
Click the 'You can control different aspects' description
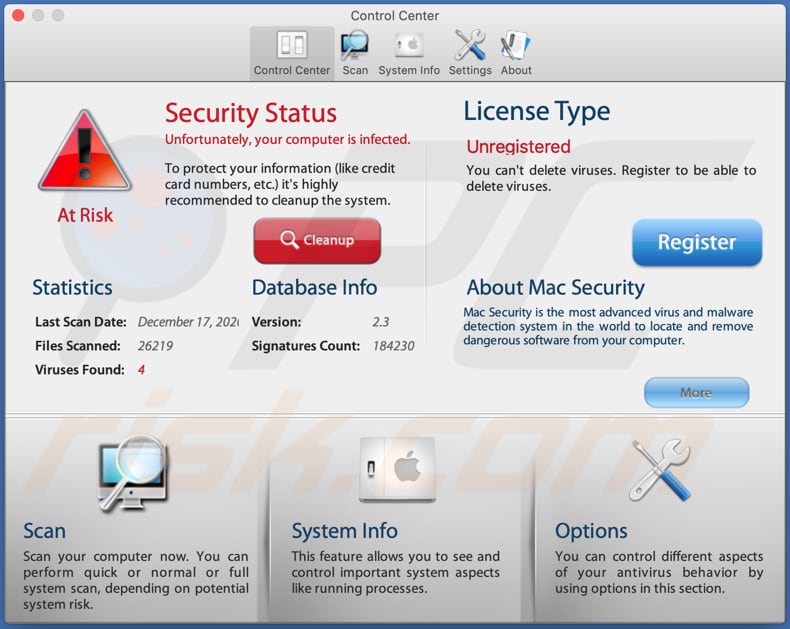[x=659, y=572]
